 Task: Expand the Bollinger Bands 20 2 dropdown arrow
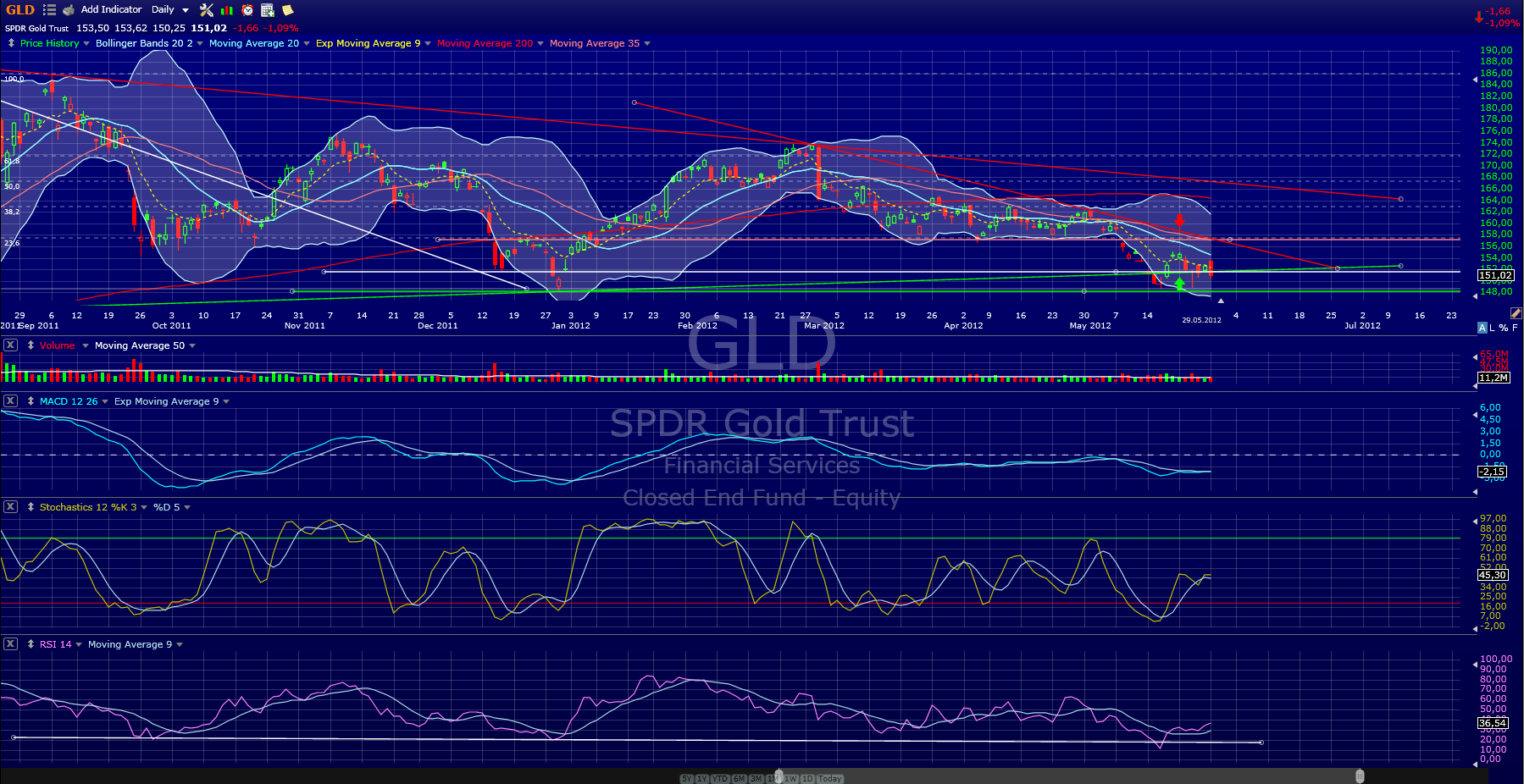pyautogui.click(x=200, y=44)
